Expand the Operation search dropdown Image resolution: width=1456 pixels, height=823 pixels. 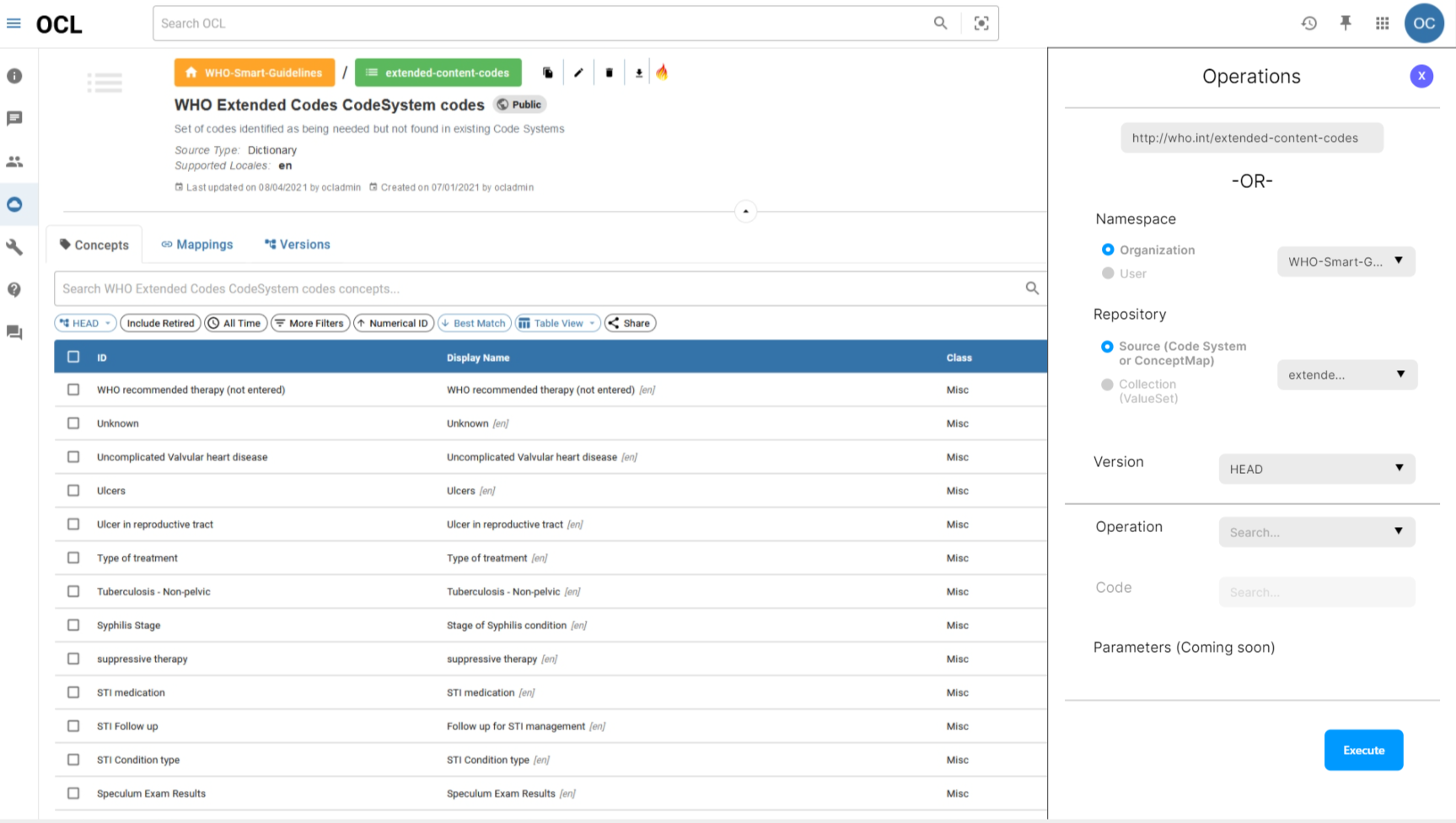click(1316, 532)
